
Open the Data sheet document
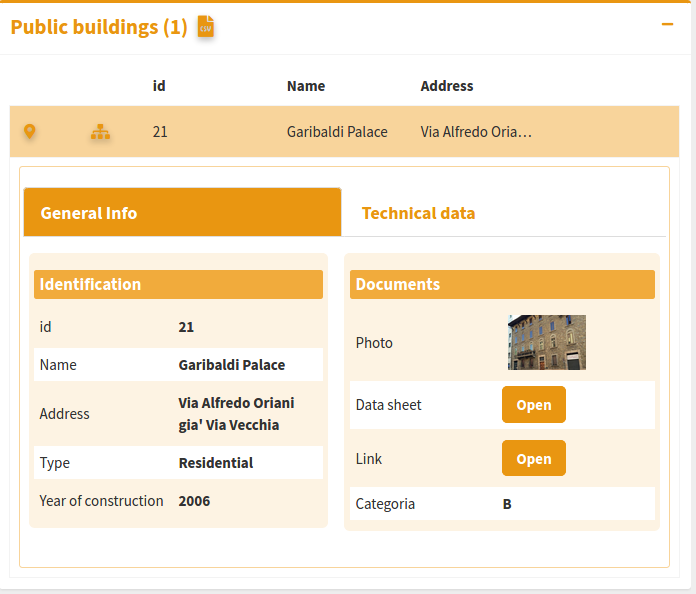click(534, 404)
